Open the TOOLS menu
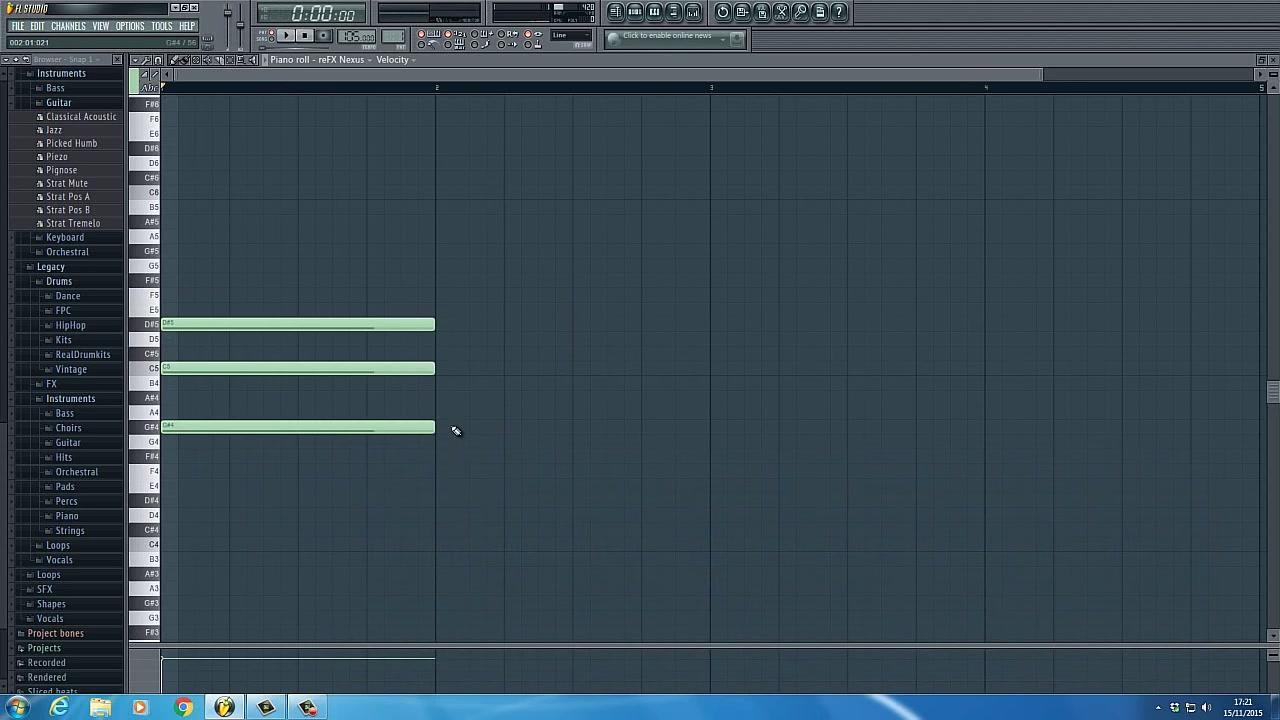 click(161, 25)
